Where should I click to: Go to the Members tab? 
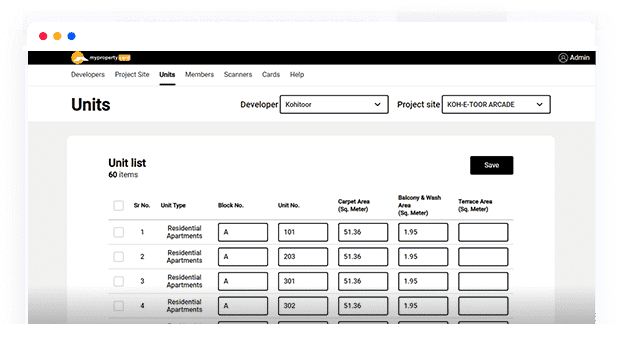point(199,74)
